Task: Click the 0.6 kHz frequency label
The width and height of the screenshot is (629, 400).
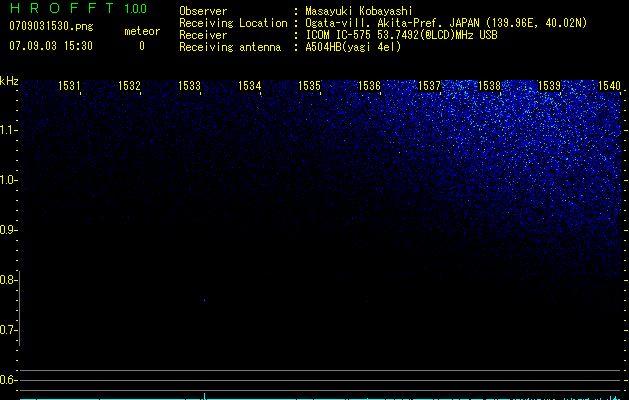Action: point(8,380)
